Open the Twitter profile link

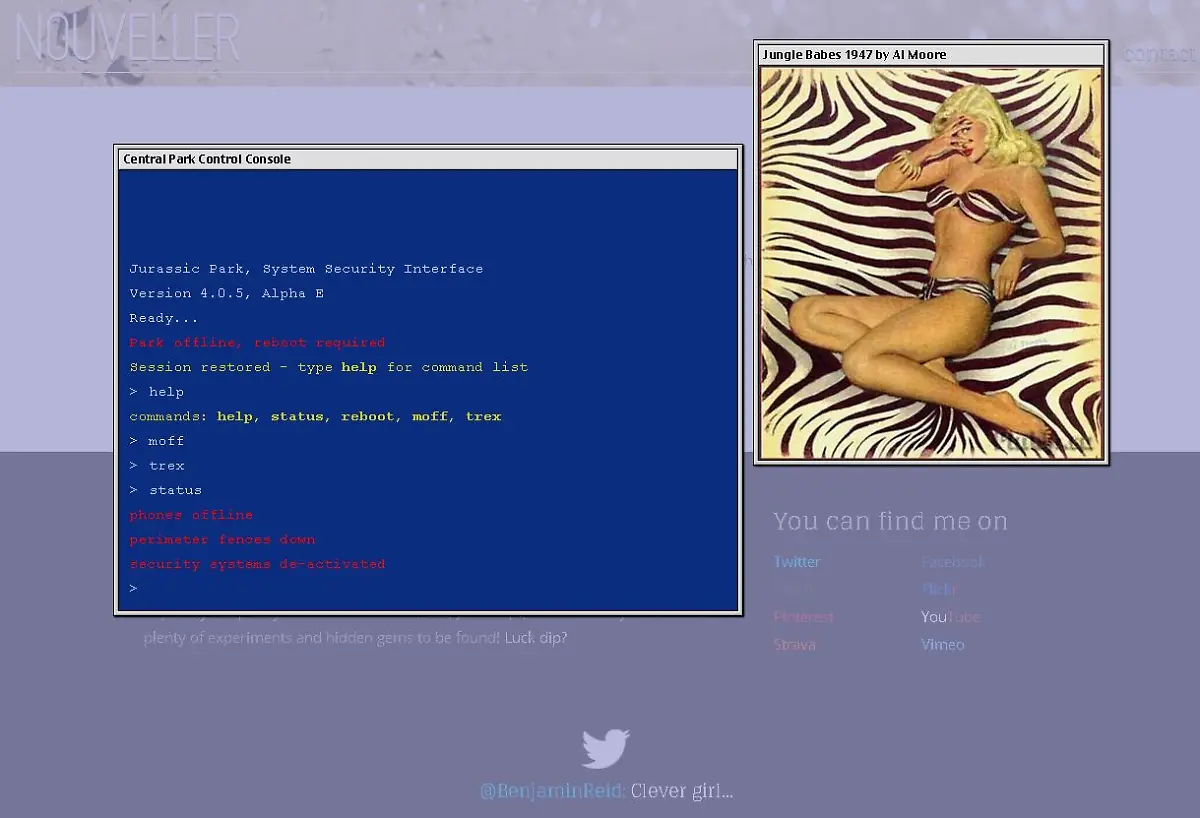pos(797,562)
